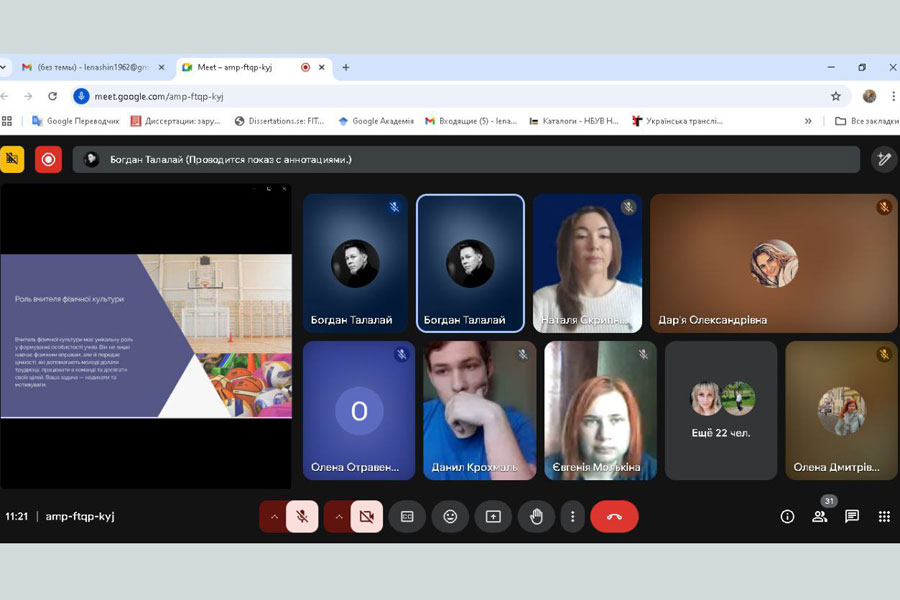Leave the call with red button
This screenshot has height=600, width=900.
(614, 516)
